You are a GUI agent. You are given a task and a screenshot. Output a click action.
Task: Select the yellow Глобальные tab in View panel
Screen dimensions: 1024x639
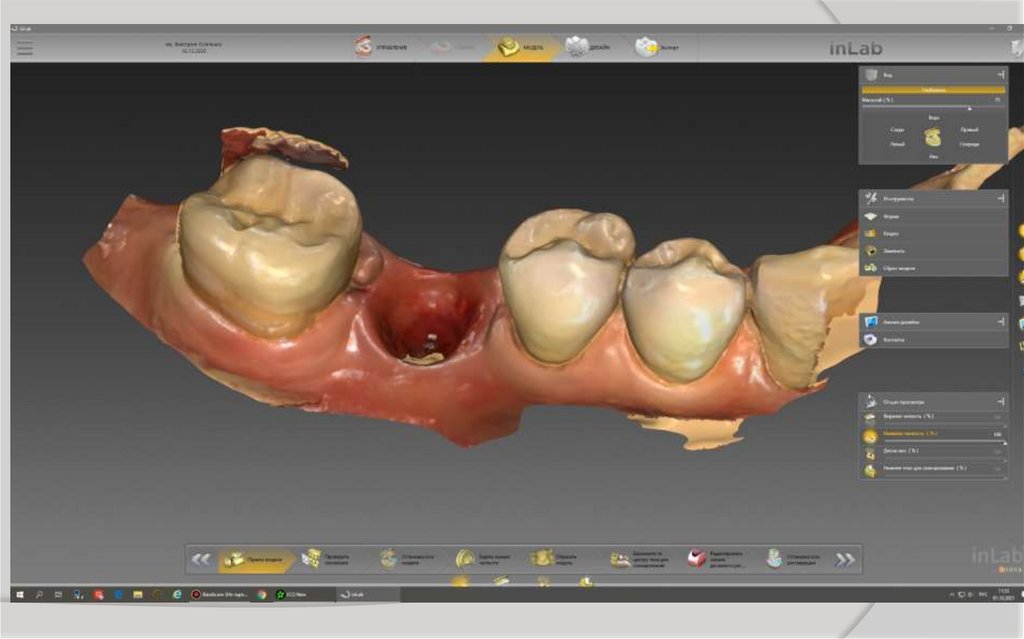(933, 90)
